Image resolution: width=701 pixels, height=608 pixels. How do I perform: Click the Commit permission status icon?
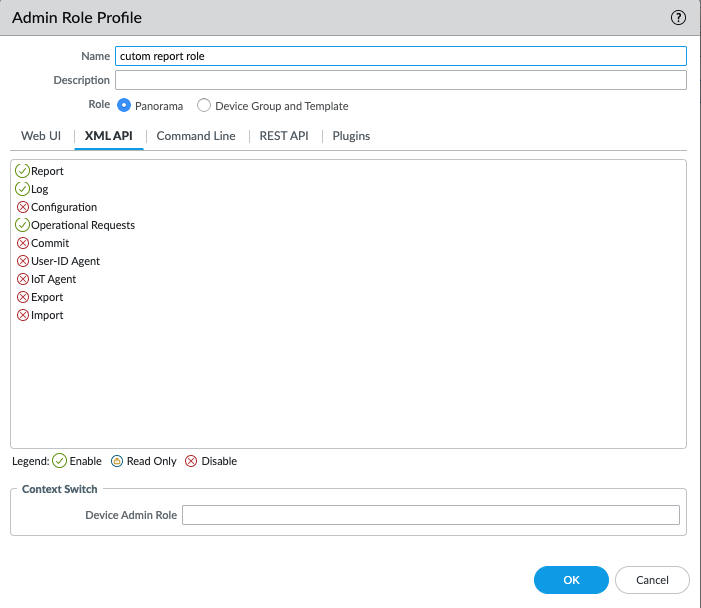coord(23,243)
